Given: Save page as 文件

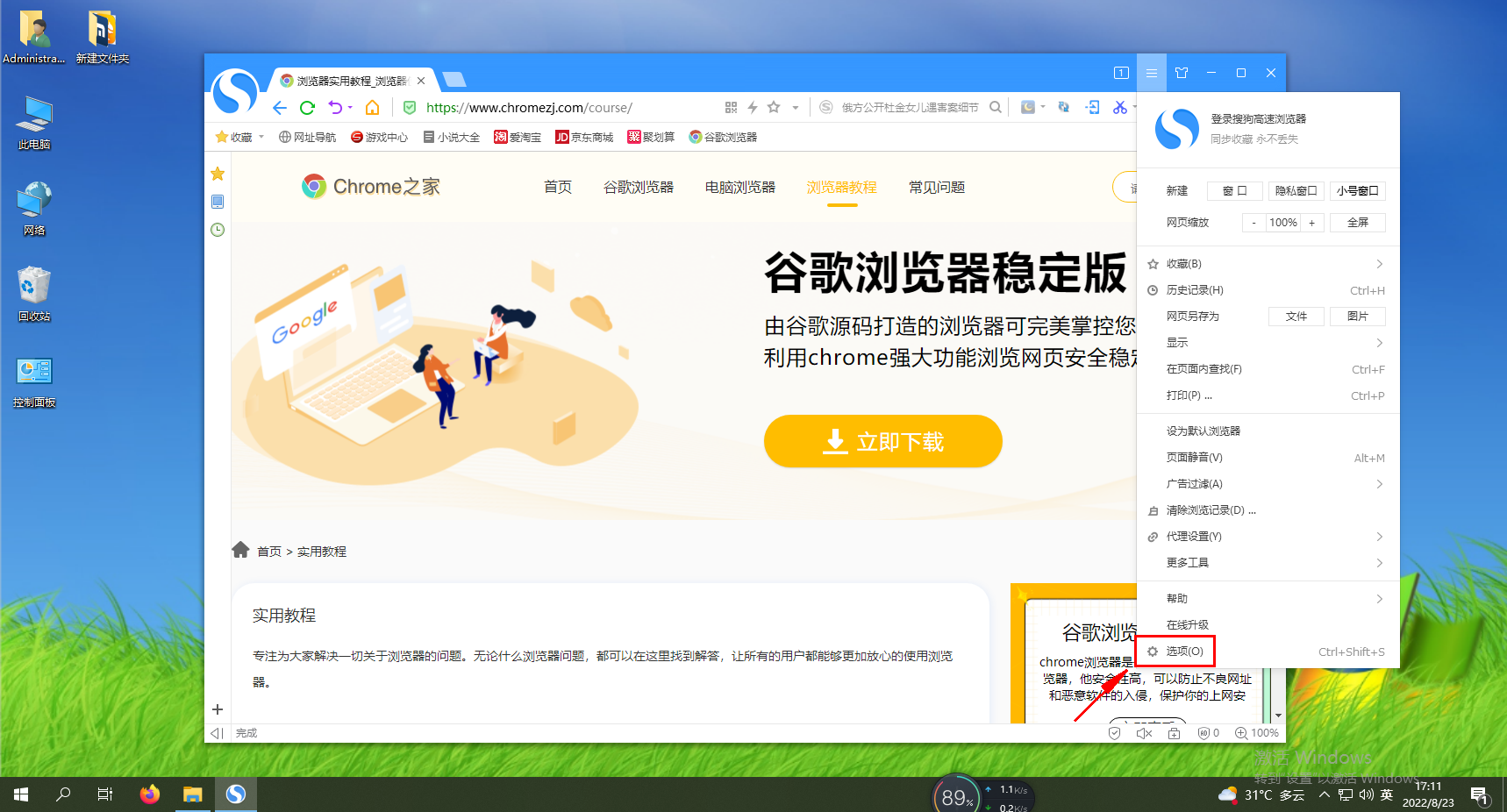Looking at the screenshot, I should pos(1296,317).
